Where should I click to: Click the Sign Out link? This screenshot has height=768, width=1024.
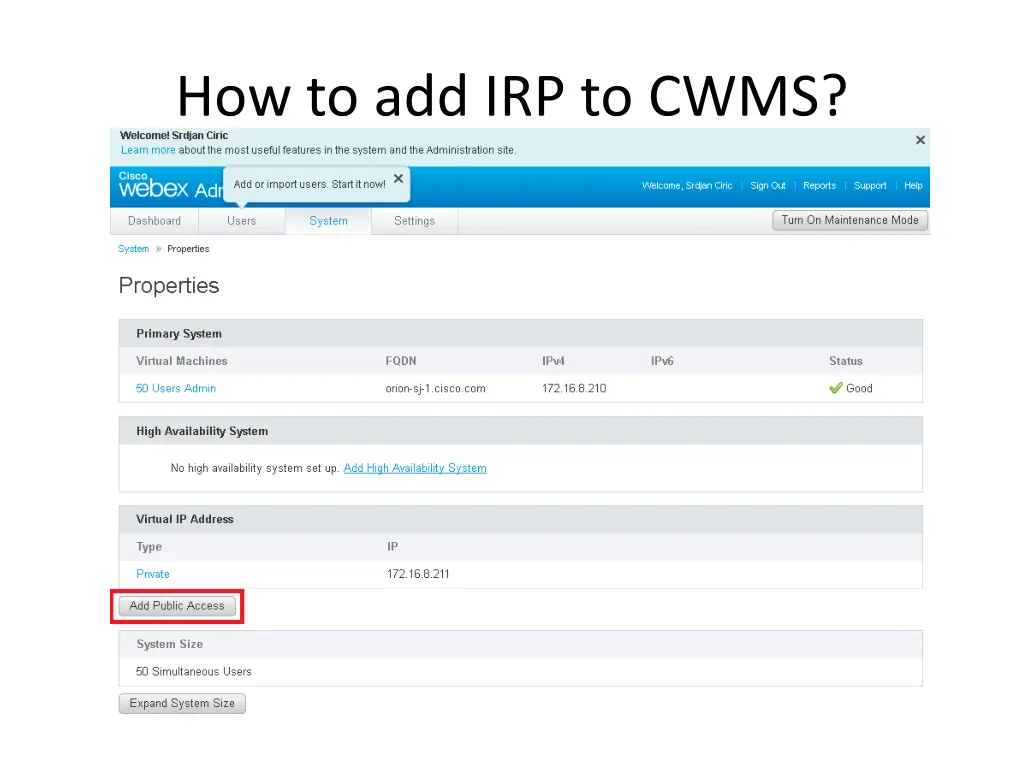click(x=767, y=185)
